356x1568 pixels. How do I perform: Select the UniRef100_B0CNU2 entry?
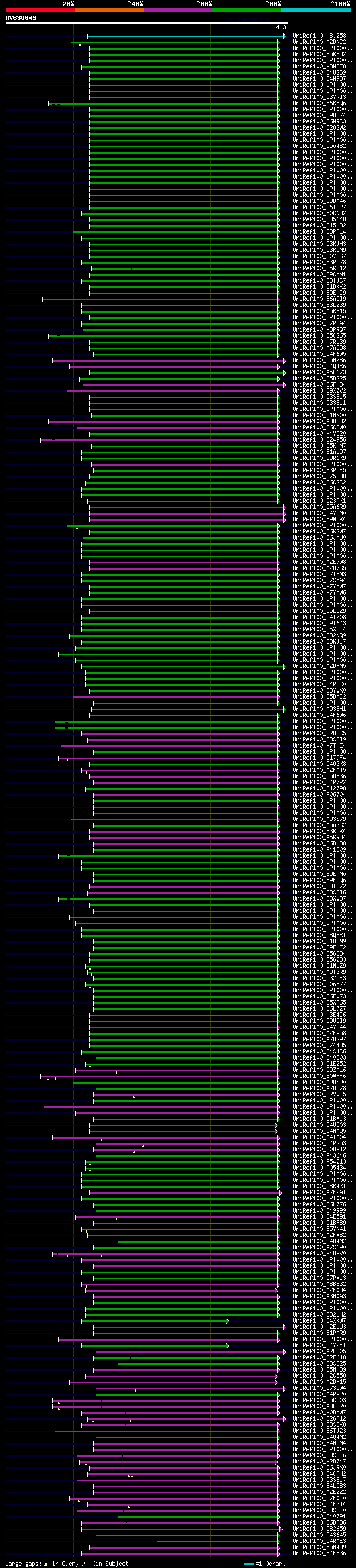pyautogui.click(x=319, y=214)
